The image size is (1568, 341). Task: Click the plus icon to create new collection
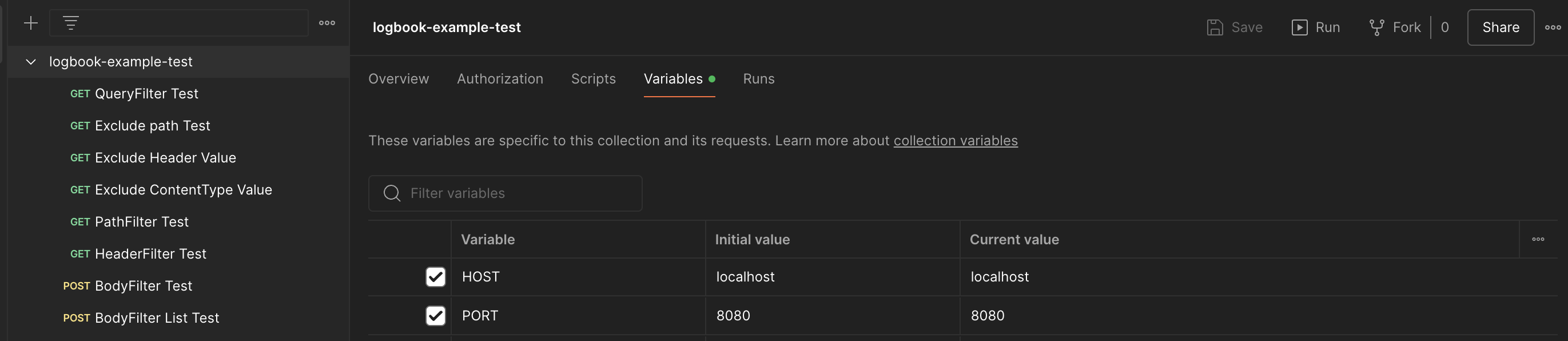point(30,23)
